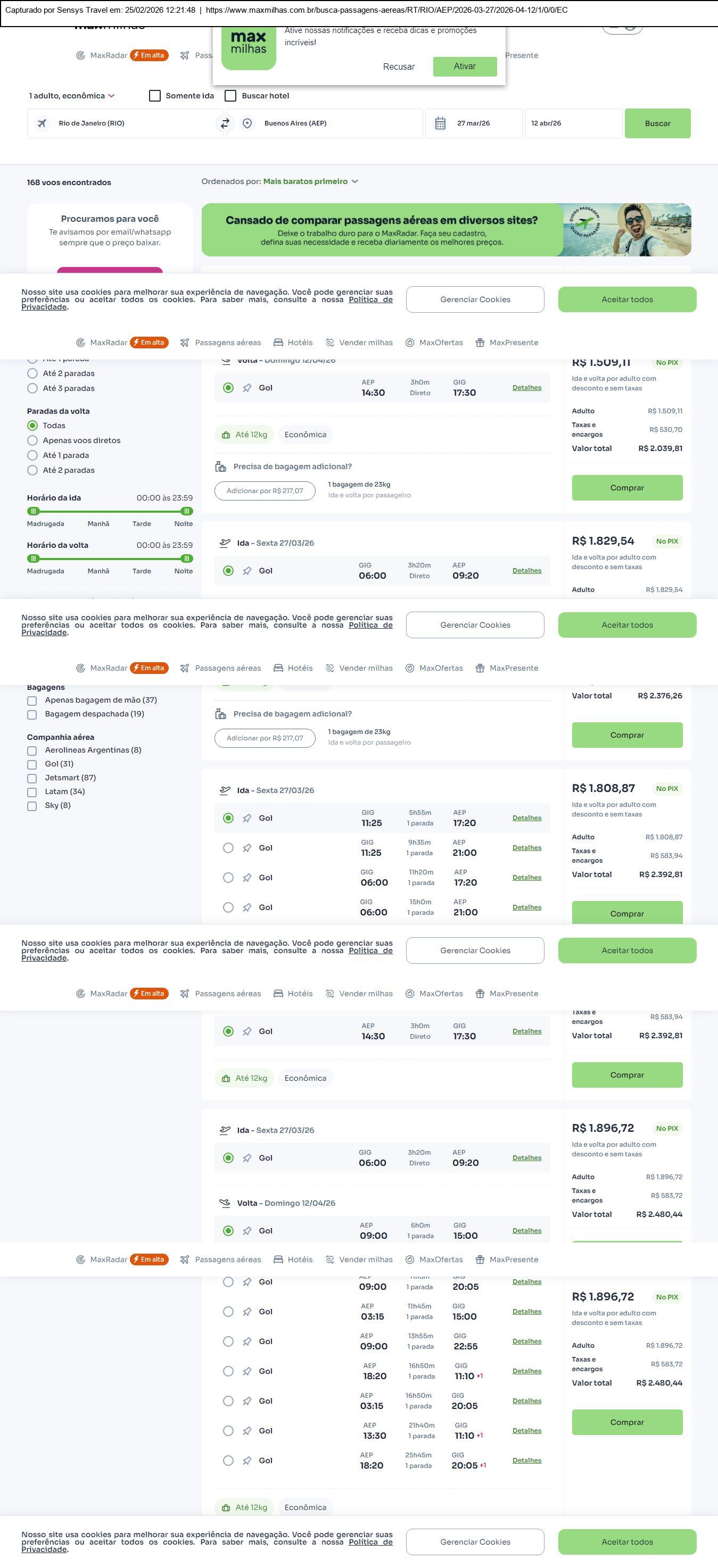This screenshot has height=1568, width=718.
Task: Click Gol airline icon on the 9h35m flight
Action: coord(246,848)
